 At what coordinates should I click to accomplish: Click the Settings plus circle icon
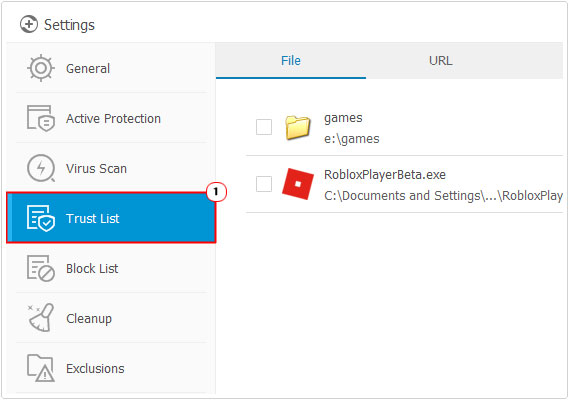tap(29, 24)
